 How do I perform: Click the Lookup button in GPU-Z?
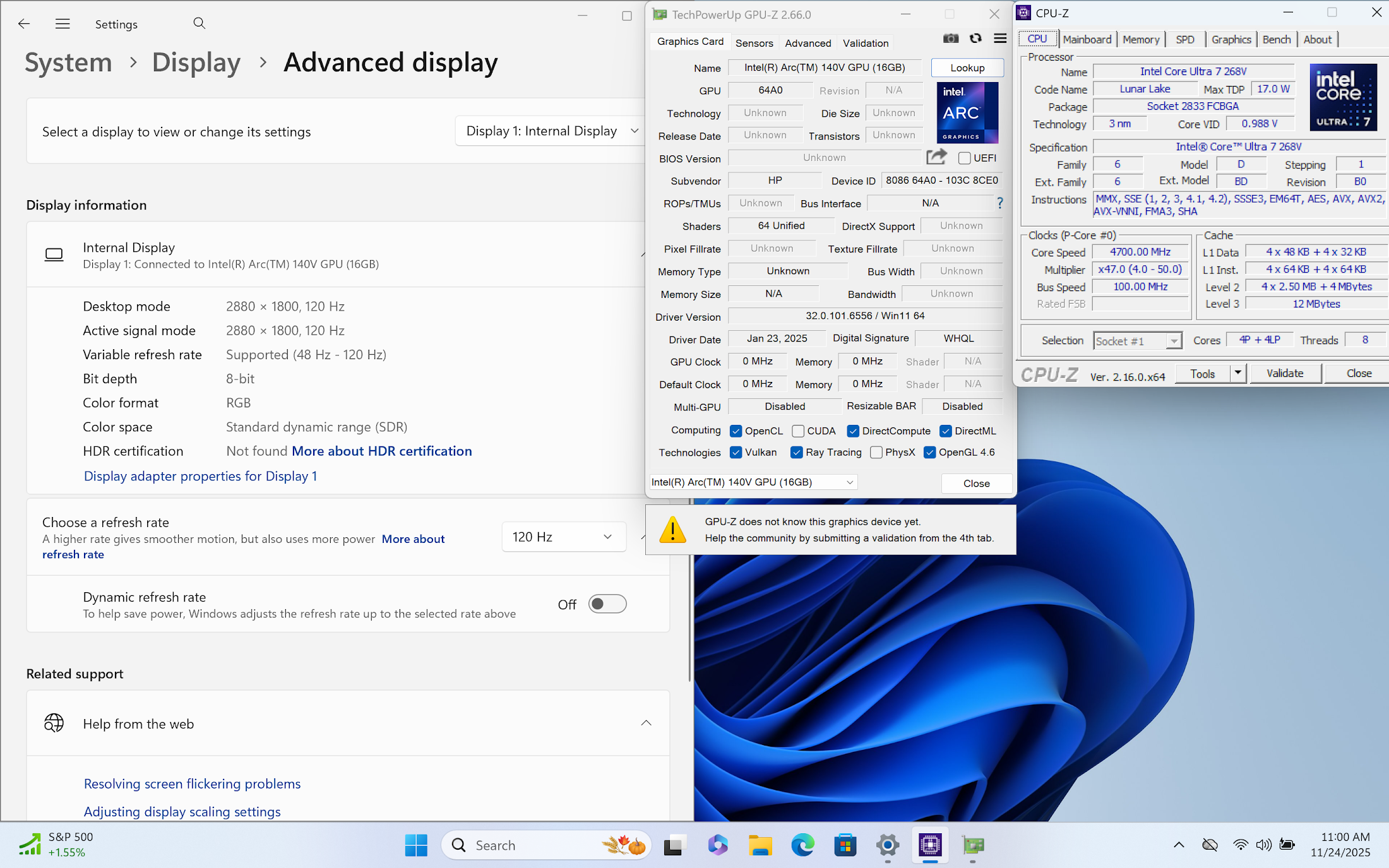[967, 68]
